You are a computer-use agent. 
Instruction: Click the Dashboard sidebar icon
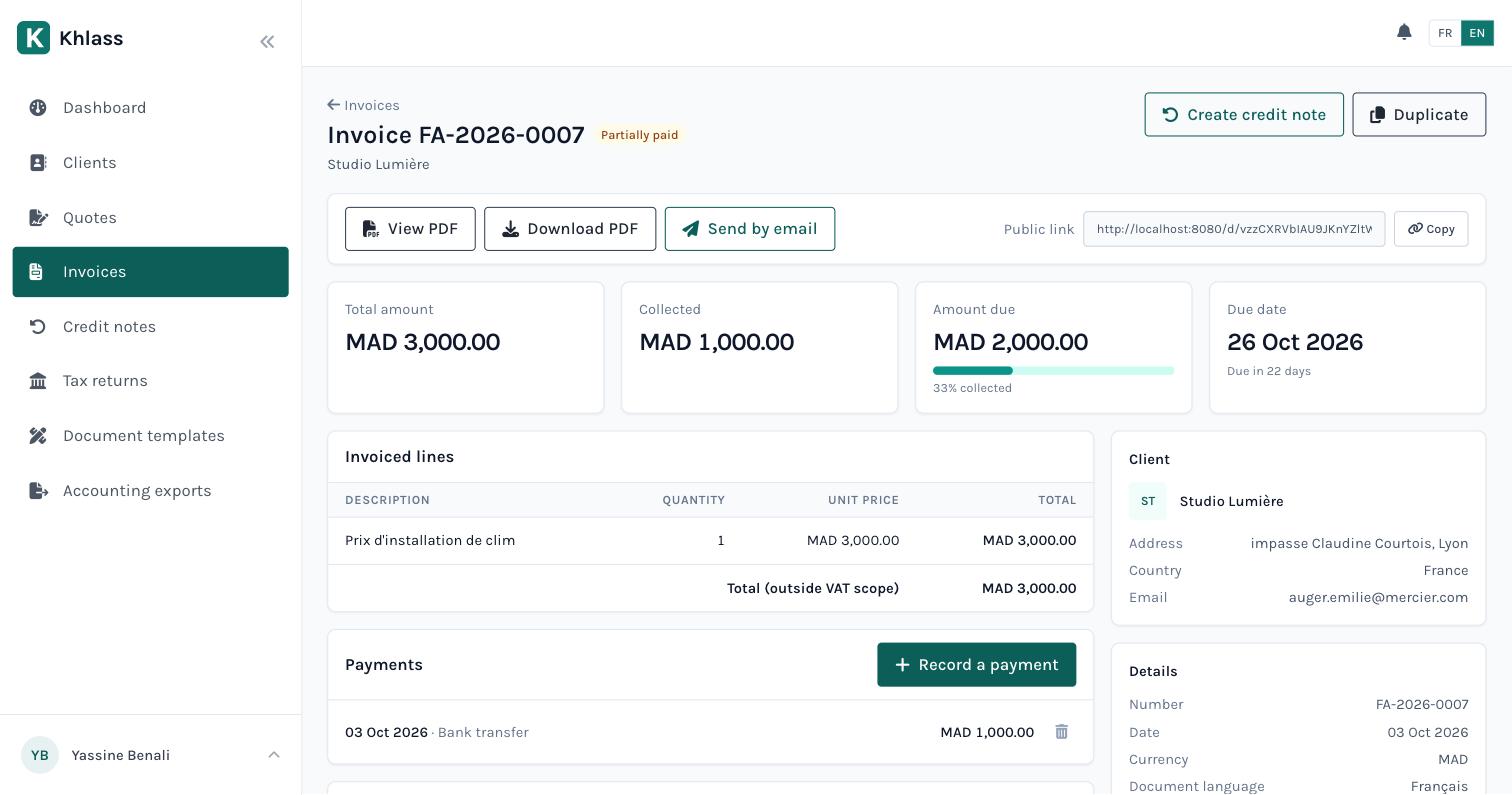[38, 108]
